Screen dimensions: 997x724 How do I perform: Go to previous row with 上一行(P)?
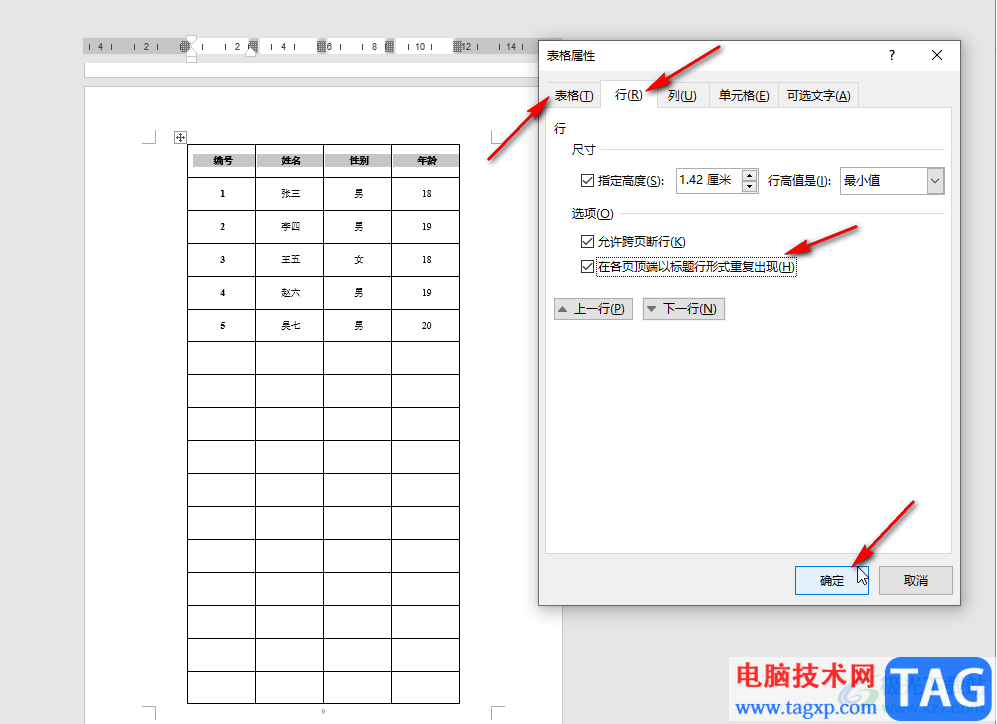click(593, 309)
